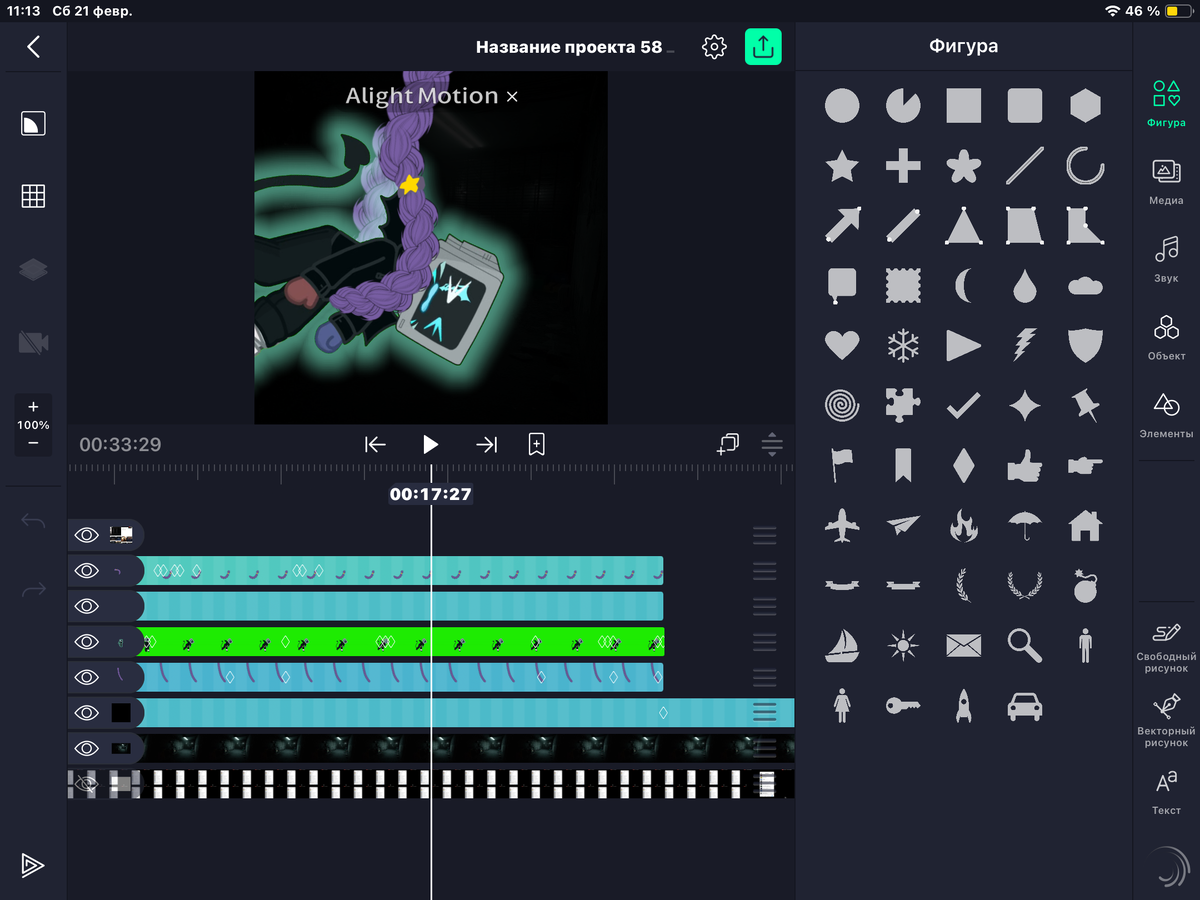The width and height of the screenshot is (1200, 900).
Task: Open the add-layer group icon
Action: [x=728, y=444]
